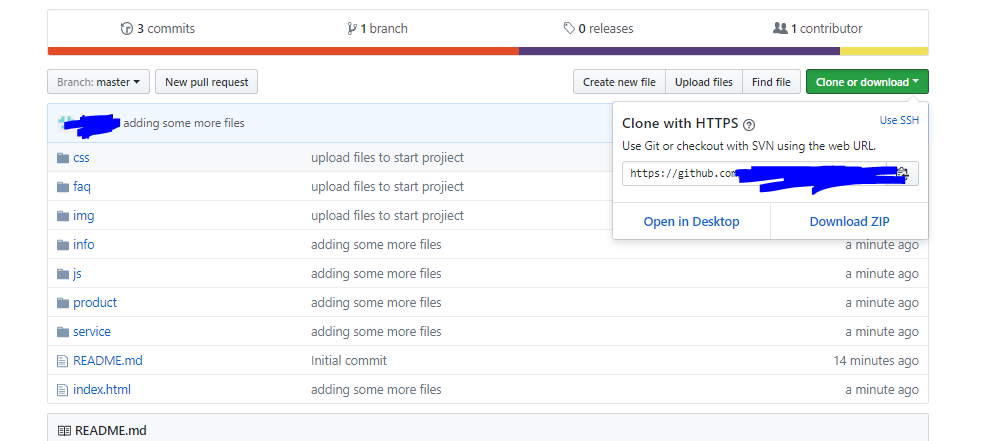Click the folder icon next to service
The height and width of the screenshot is (441, 984).
point(63,331)
